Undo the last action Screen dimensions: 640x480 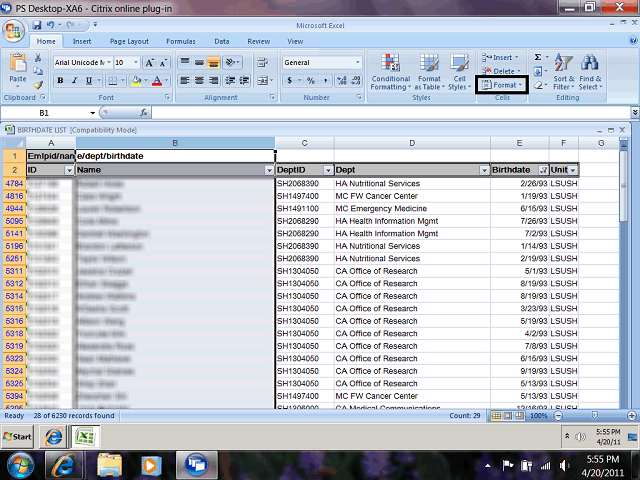click(50, 25)
